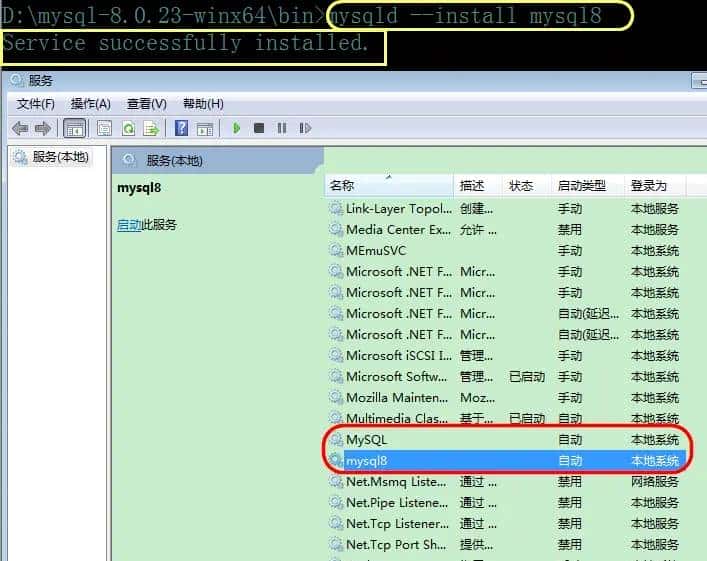Screen dimensions: 707x561
Task: Click the show/hide action pane icon
Action: click(205, 129)
